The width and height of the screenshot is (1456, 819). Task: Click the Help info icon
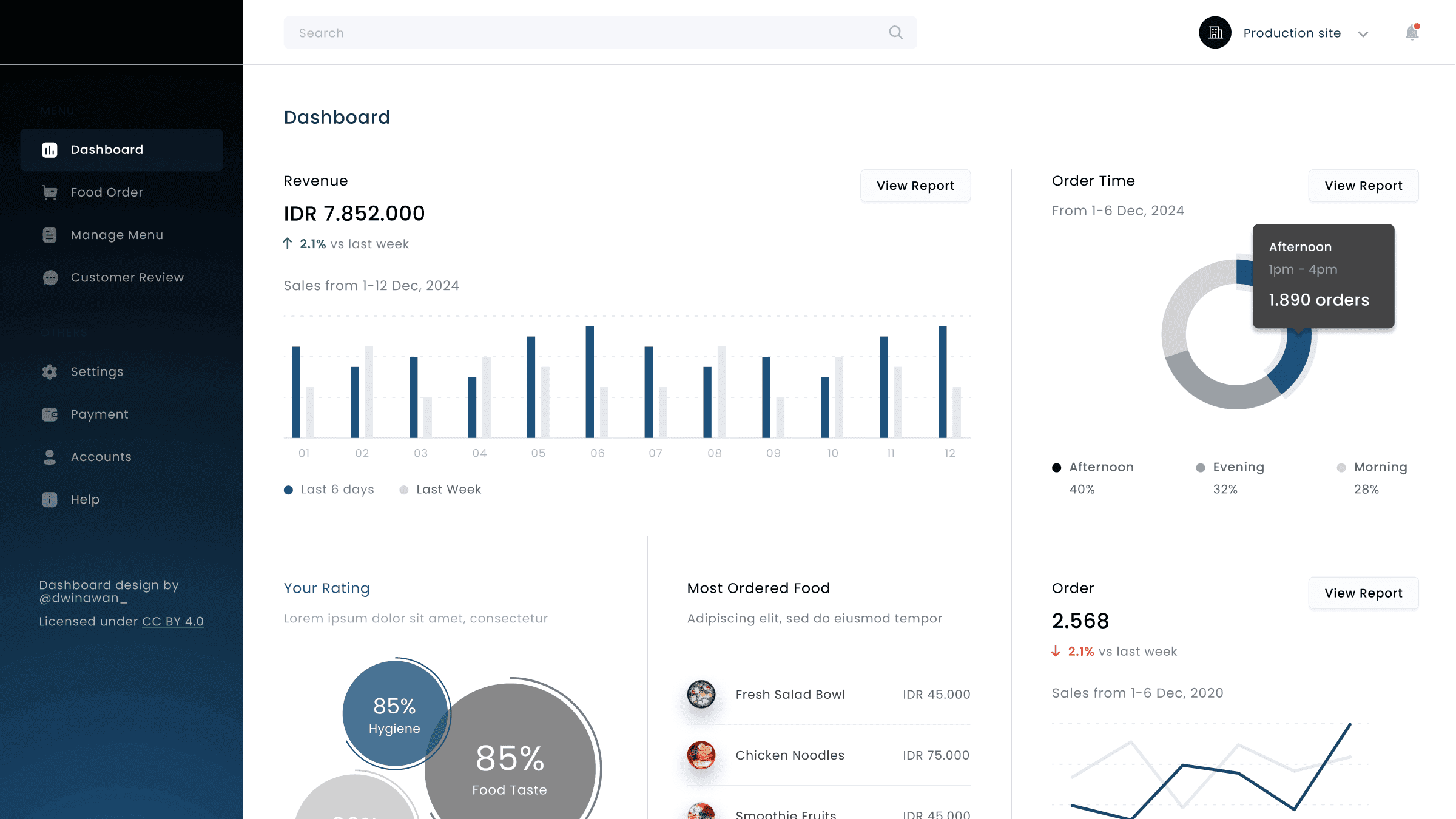coord(50,499)
